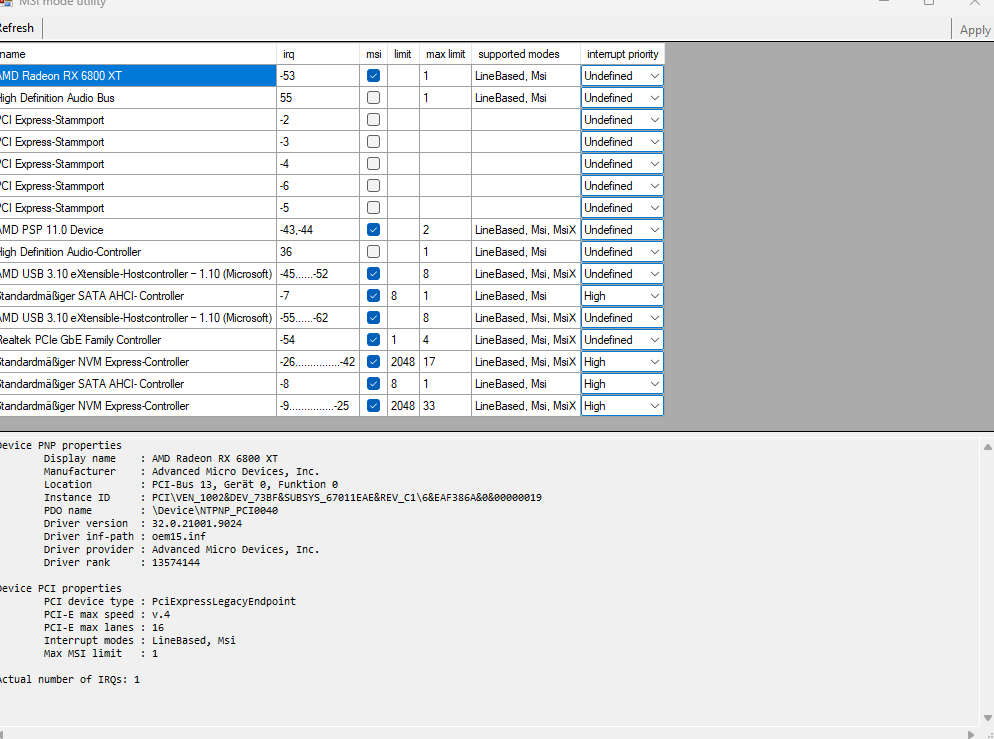The width and height of the screenshot is (994, 739).
Task: Click 'Actual number of IRQs: 1' text
Action: 68,679
